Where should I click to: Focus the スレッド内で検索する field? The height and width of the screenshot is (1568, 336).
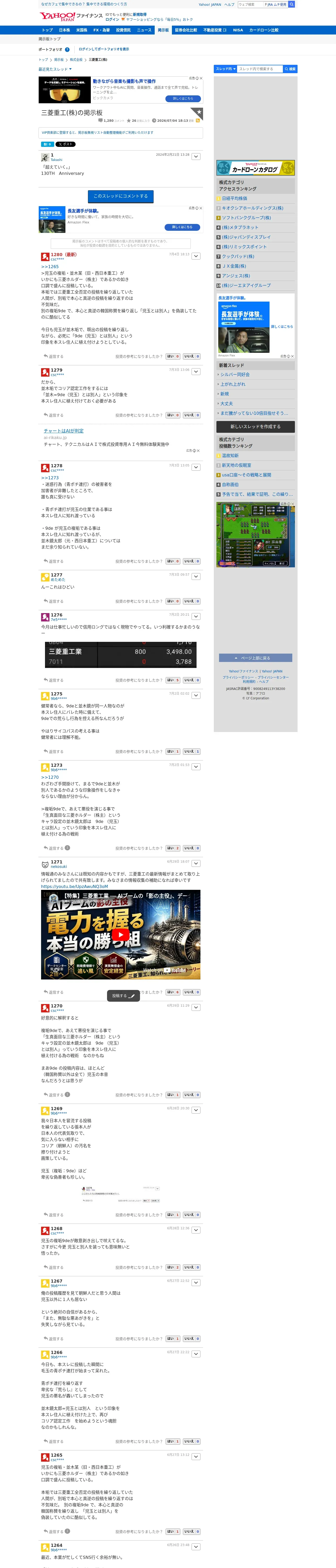260,69
